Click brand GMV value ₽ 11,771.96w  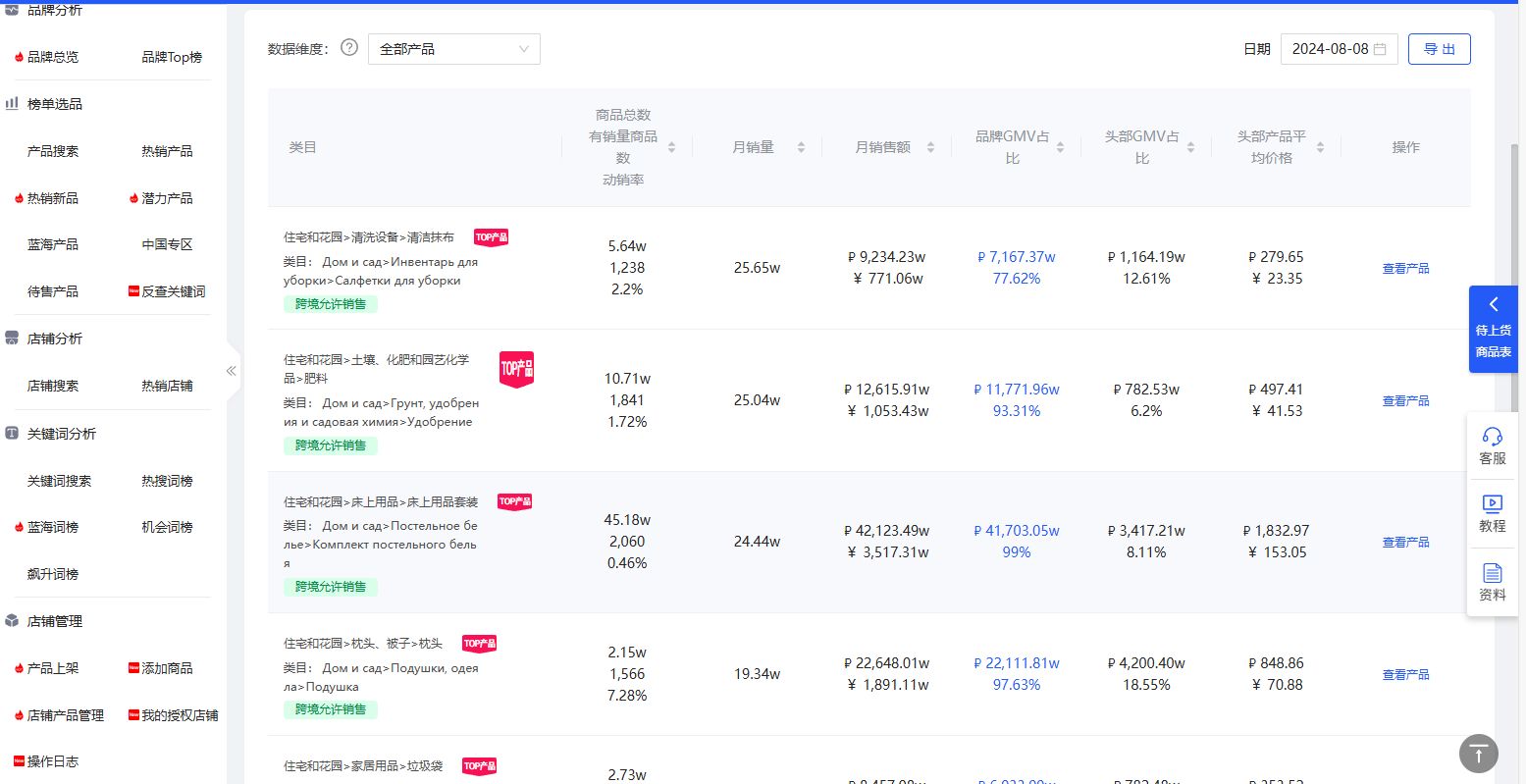1017,390
